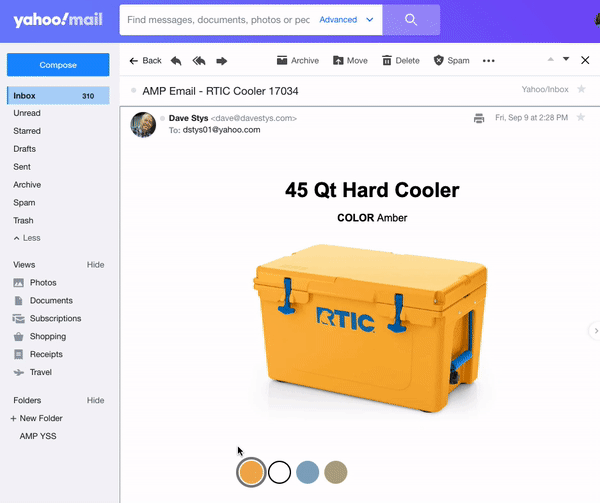Open the Sent folder

point(22,167)
